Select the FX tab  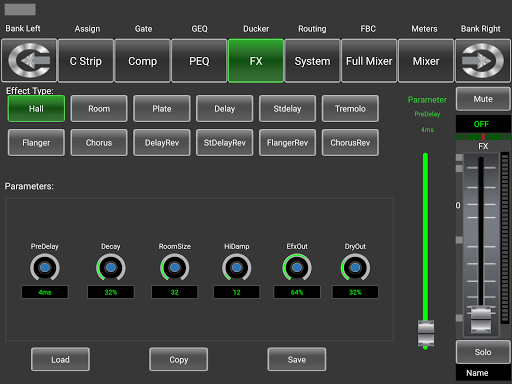coord(256,61)
